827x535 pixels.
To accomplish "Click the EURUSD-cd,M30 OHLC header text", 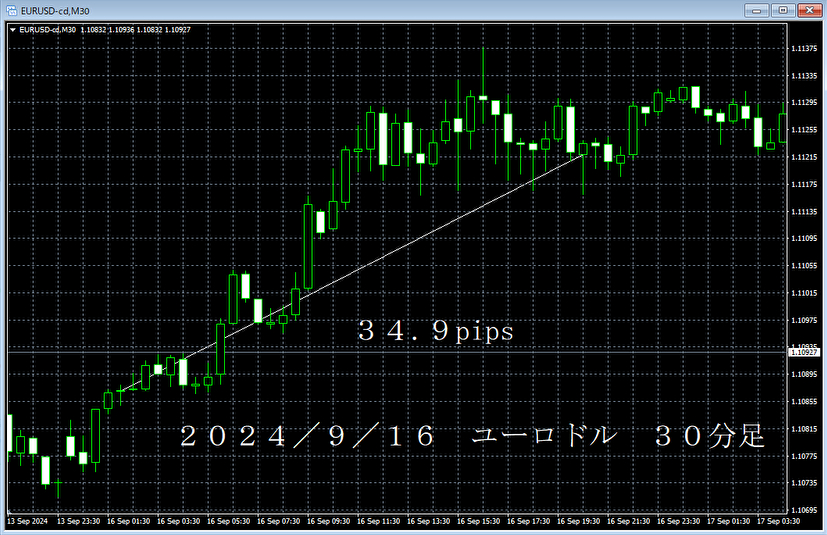I will coord(105,30).
